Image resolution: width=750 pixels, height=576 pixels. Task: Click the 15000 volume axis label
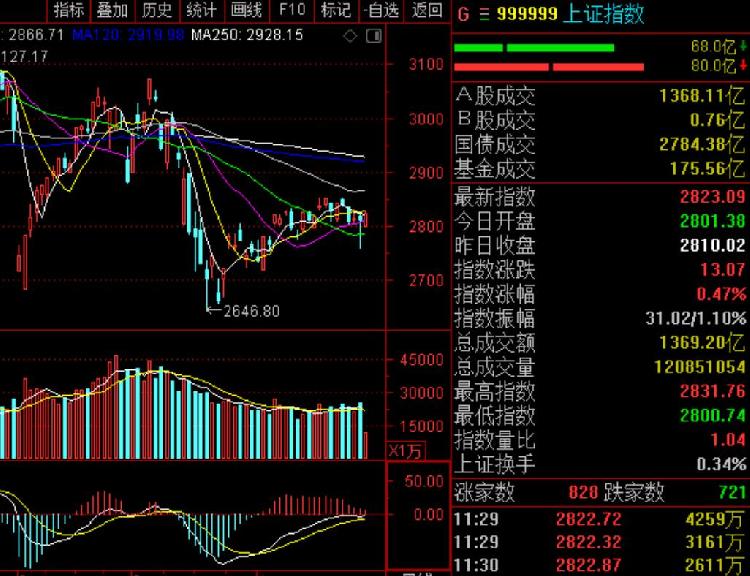point(422,426)
